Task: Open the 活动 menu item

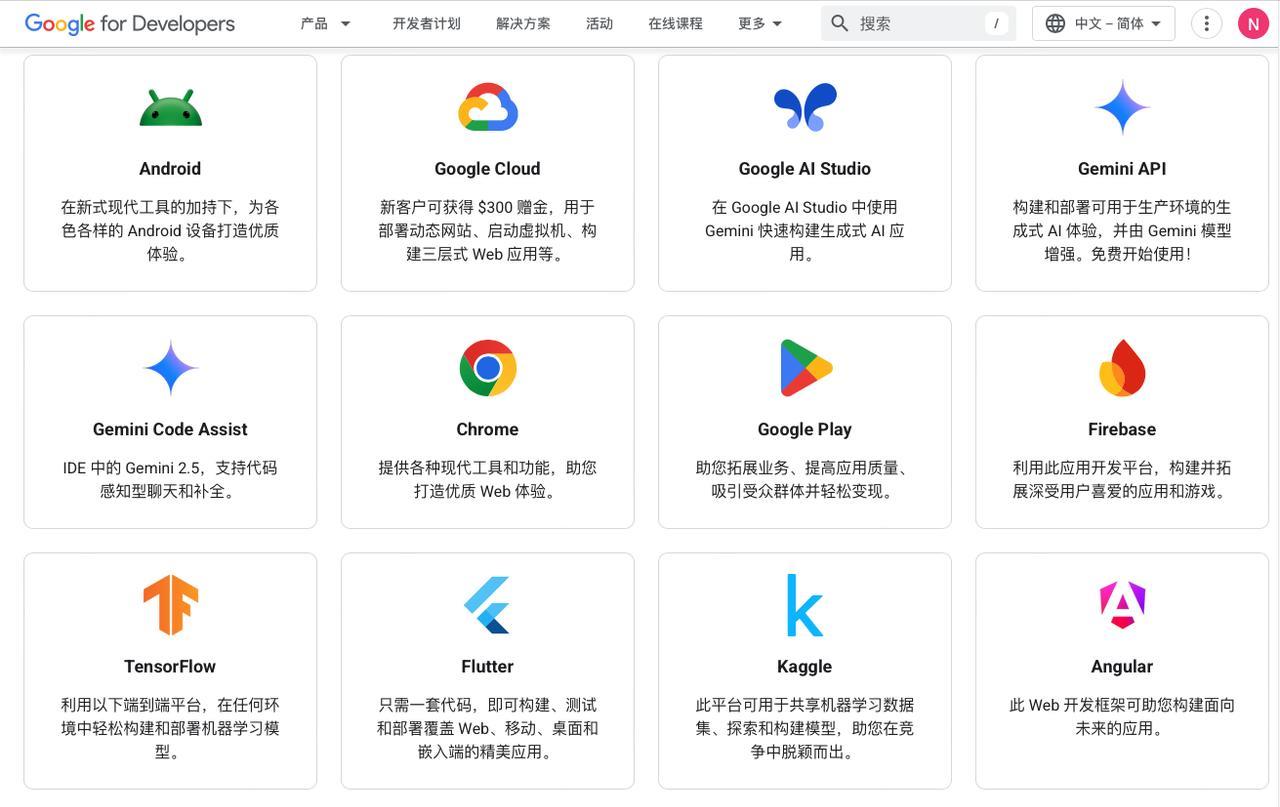Action: pyautogui.click(x=599, y=23)
